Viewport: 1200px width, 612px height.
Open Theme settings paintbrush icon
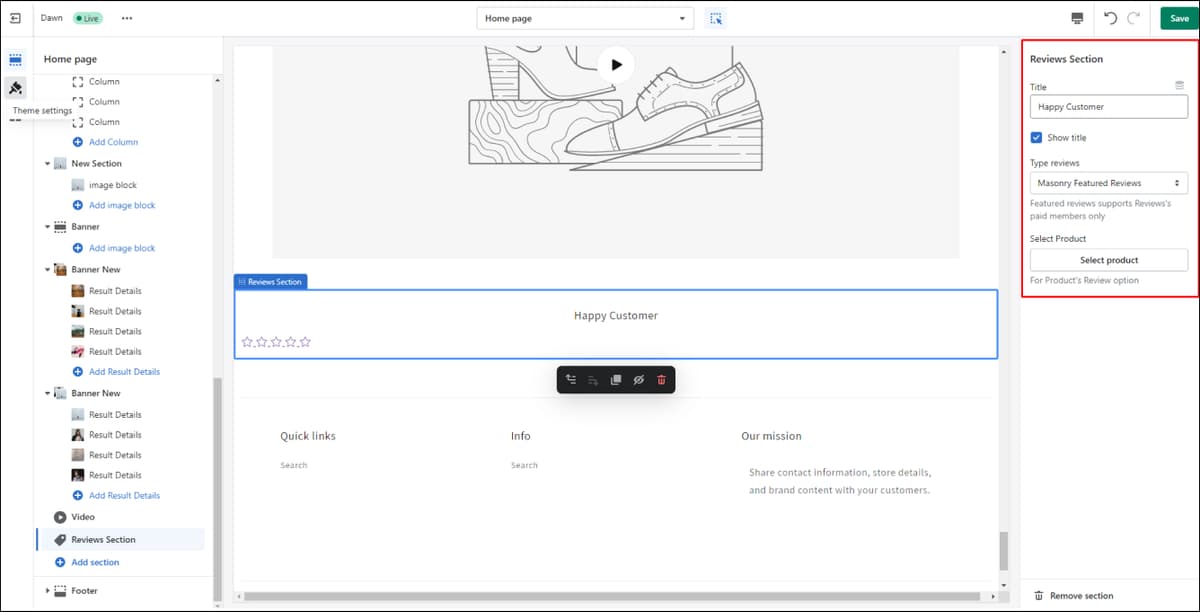click(x=15, y=88)
